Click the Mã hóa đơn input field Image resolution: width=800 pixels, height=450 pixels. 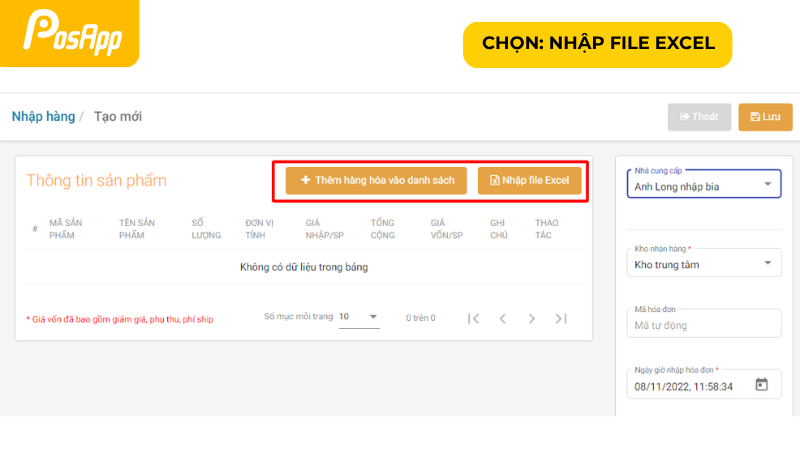click(704, 323)
